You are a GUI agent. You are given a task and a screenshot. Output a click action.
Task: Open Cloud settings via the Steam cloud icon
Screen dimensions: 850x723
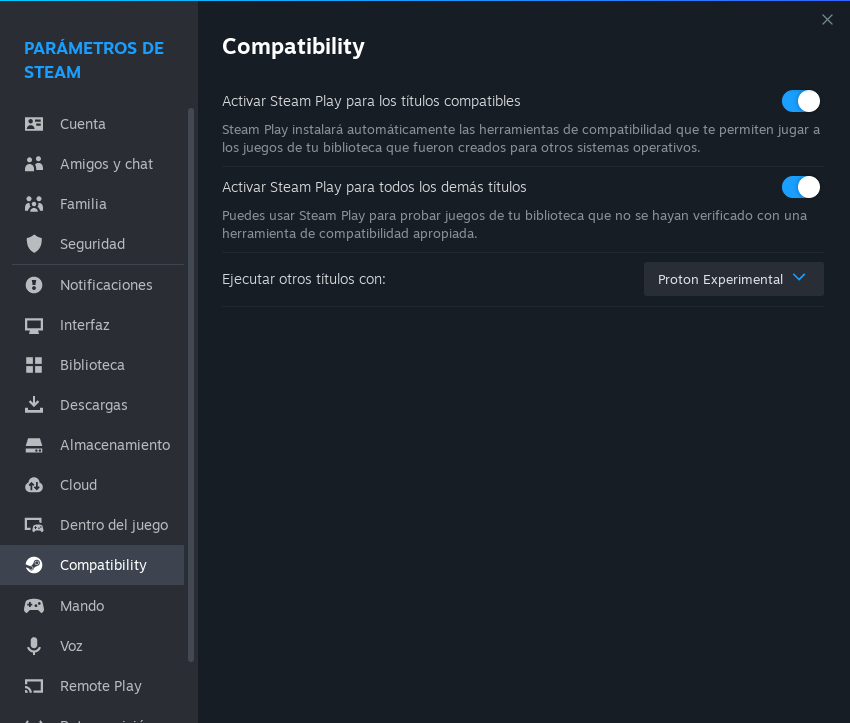tap(32, 484)
